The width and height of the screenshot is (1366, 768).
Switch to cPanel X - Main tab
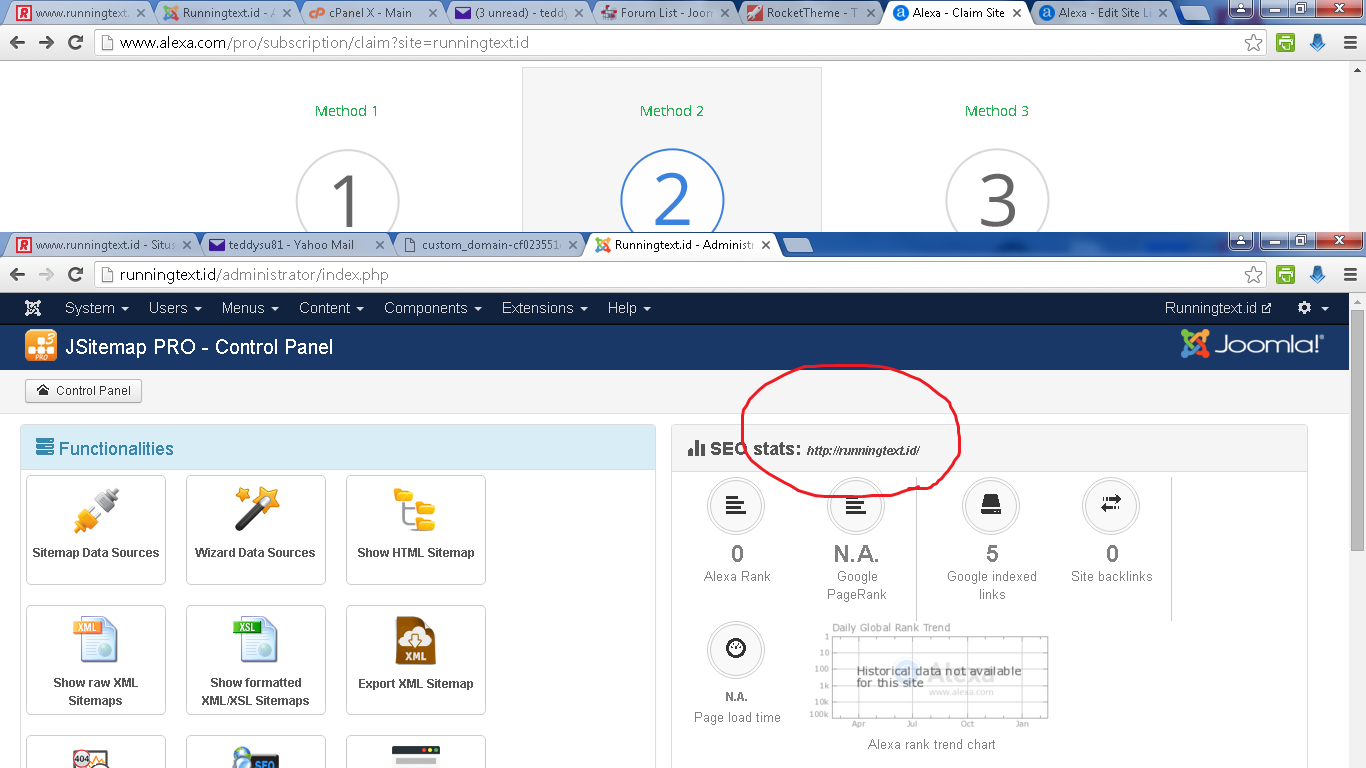point(371,13)
